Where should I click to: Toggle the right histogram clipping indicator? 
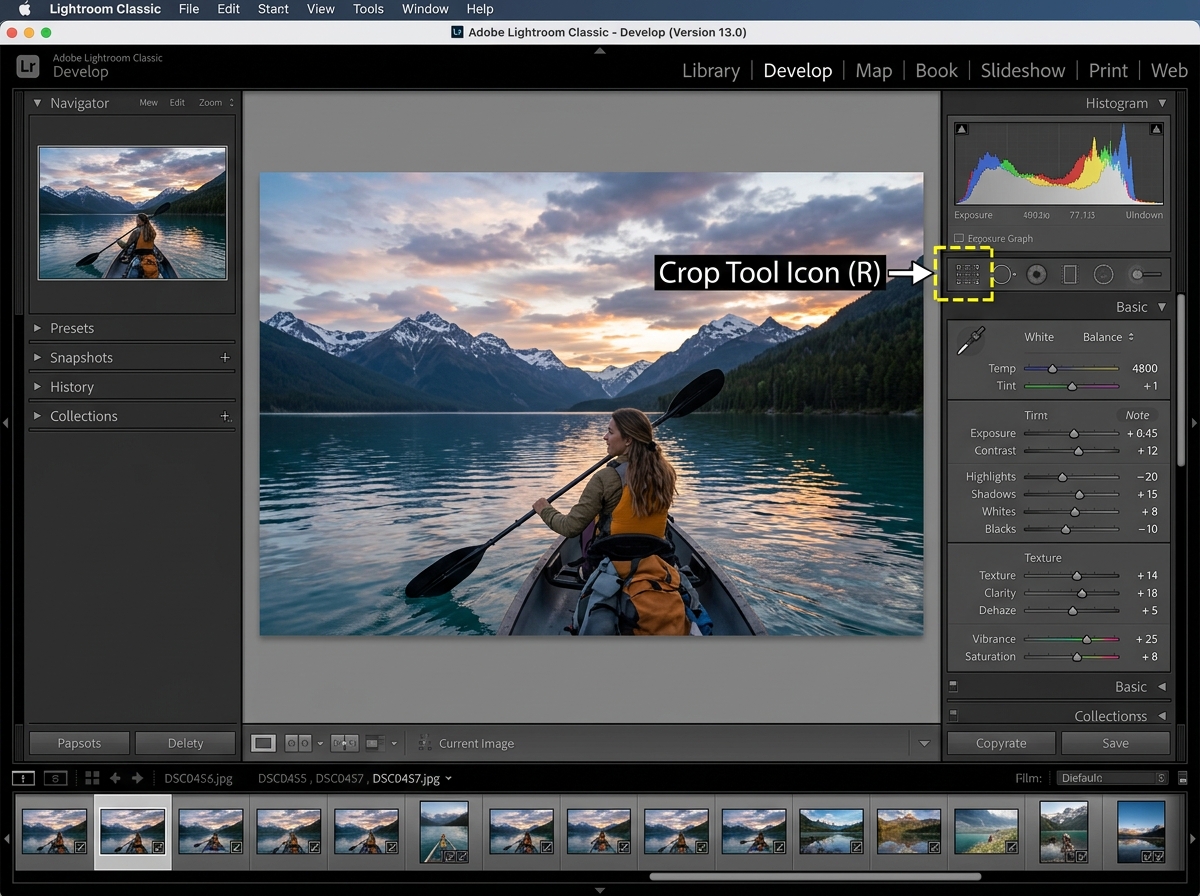[x=1156, y=128]
